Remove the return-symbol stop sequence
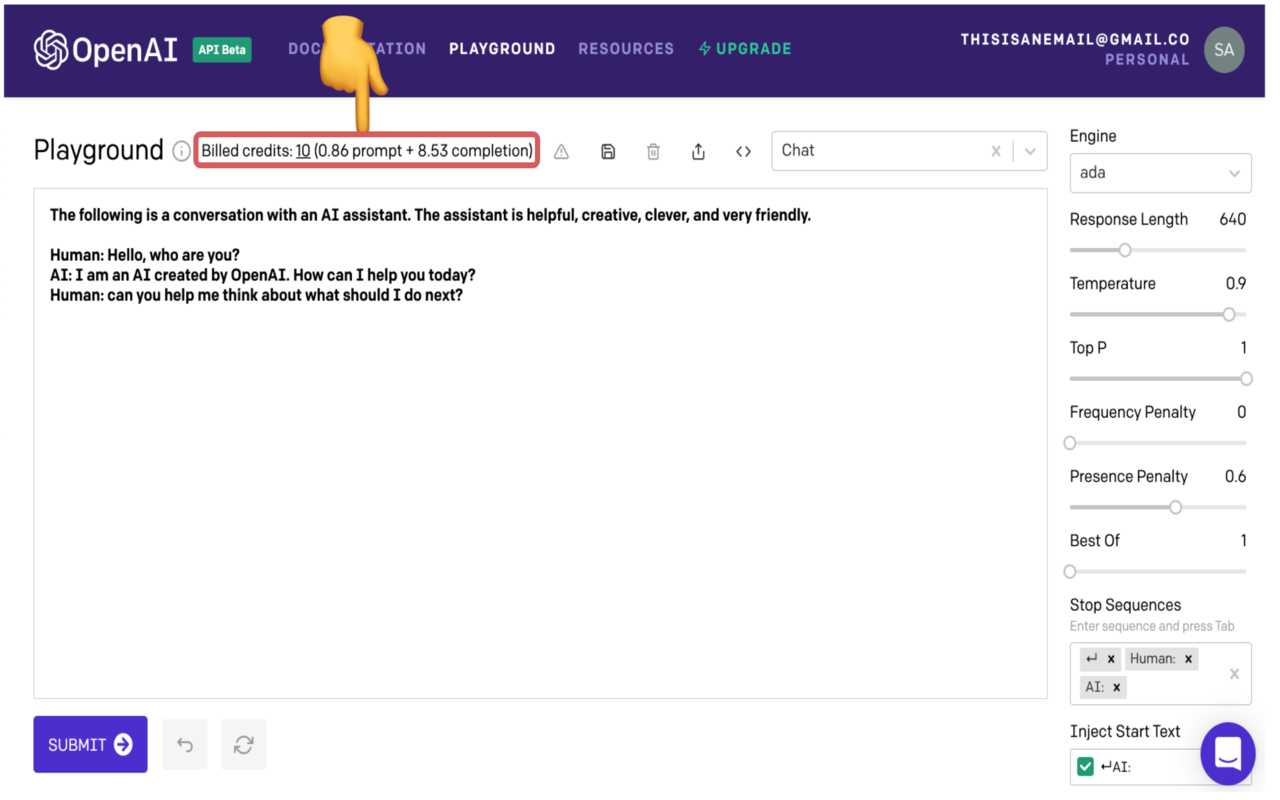Viewport: 1280px width, 800px height. pos(1111,659)
